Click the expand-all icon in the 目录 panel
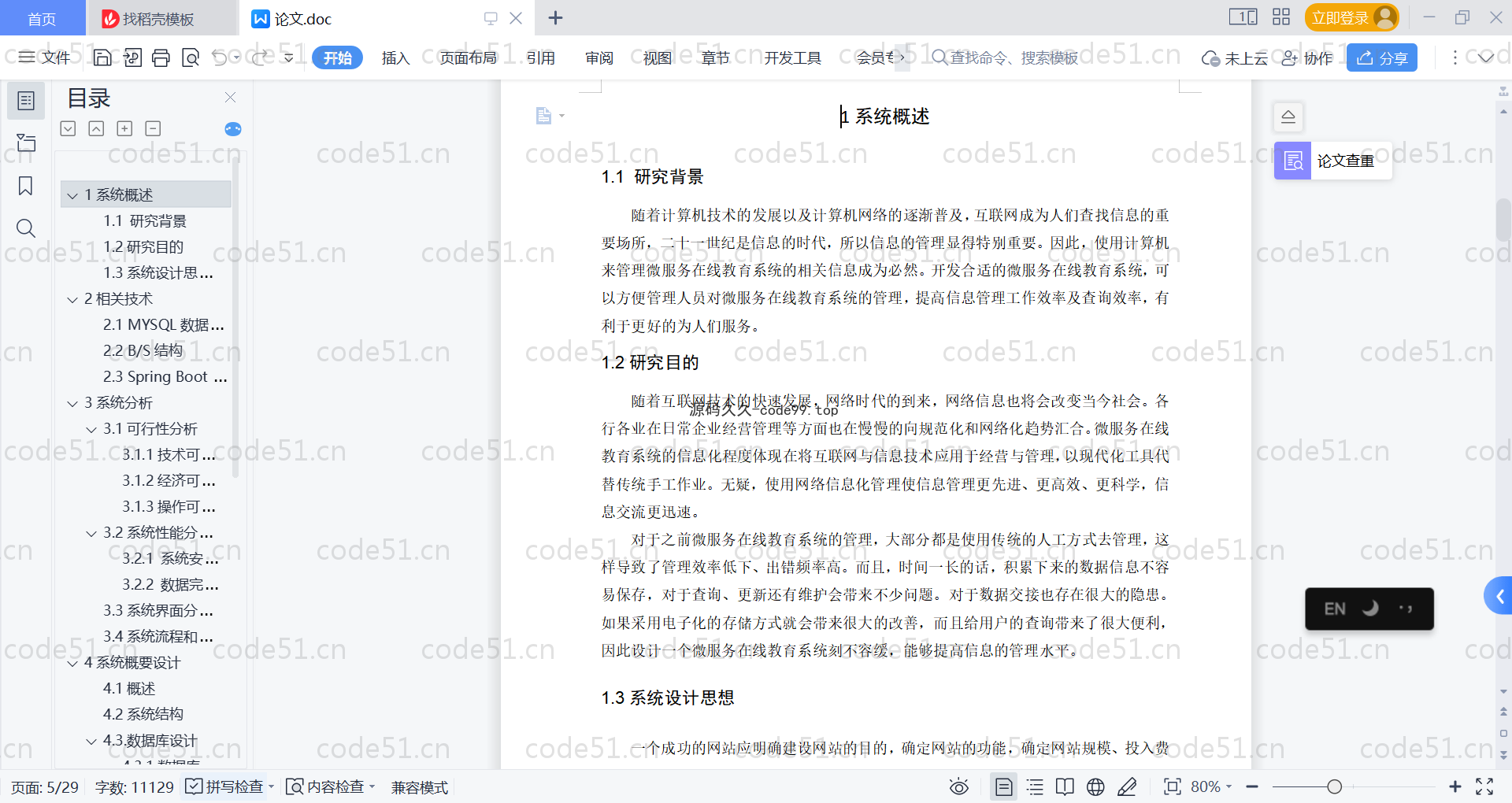This screenshot has width=1512, height=803. 69,128
